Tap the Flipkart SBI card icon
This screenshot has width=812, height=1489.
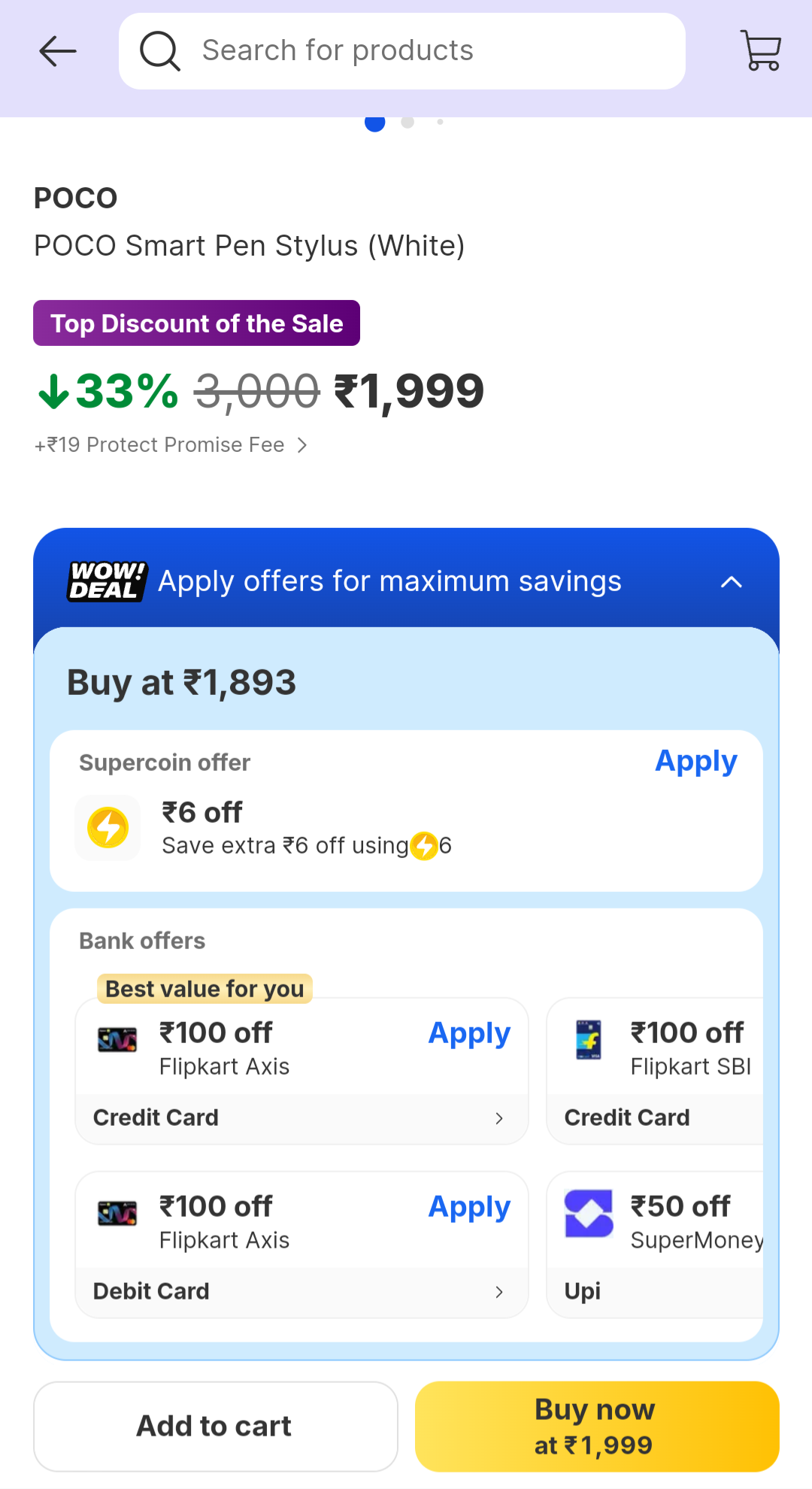pos(588,1040)
